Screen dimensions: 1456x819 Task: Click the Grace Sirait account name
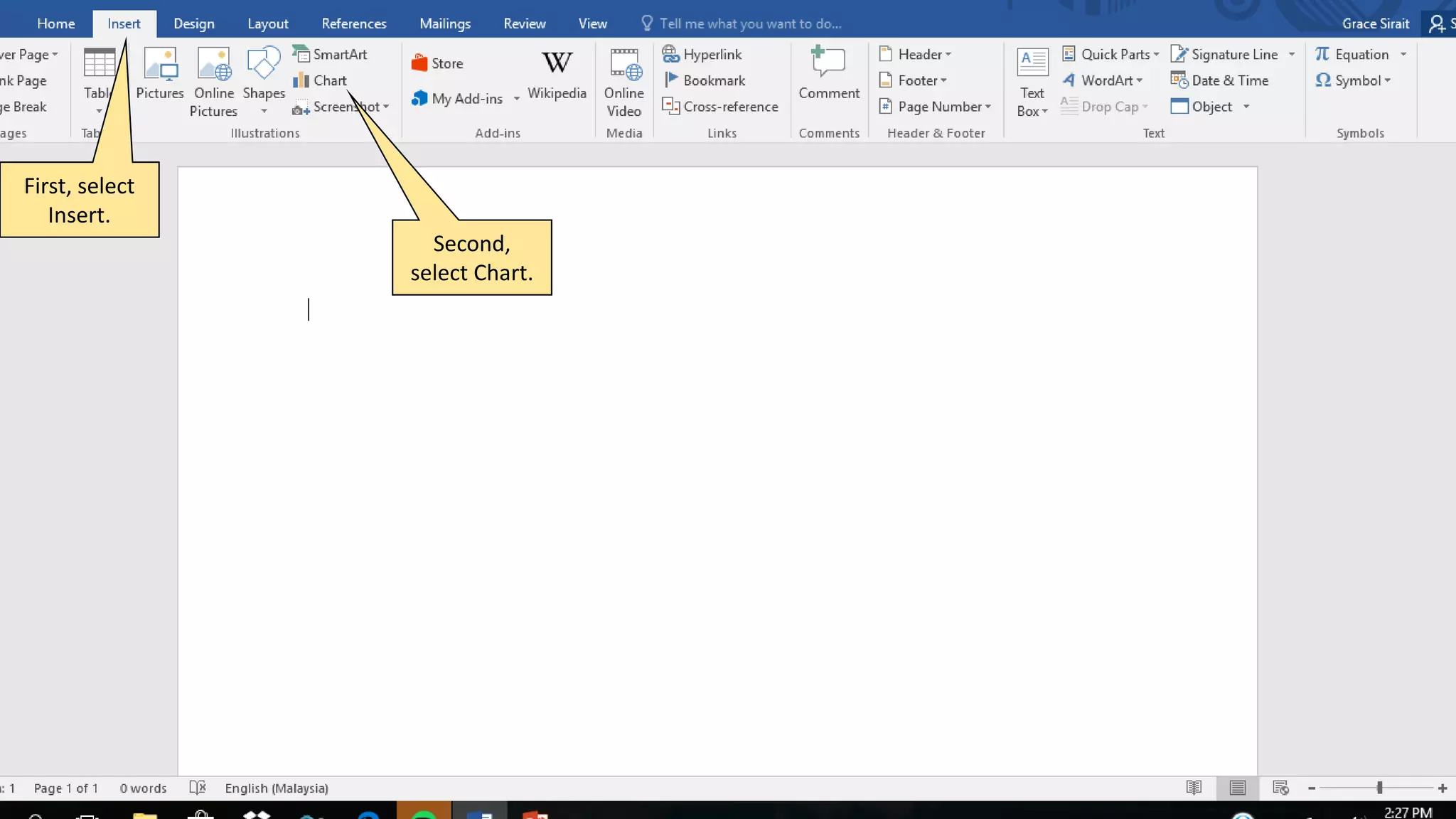tap(1376, 23)
